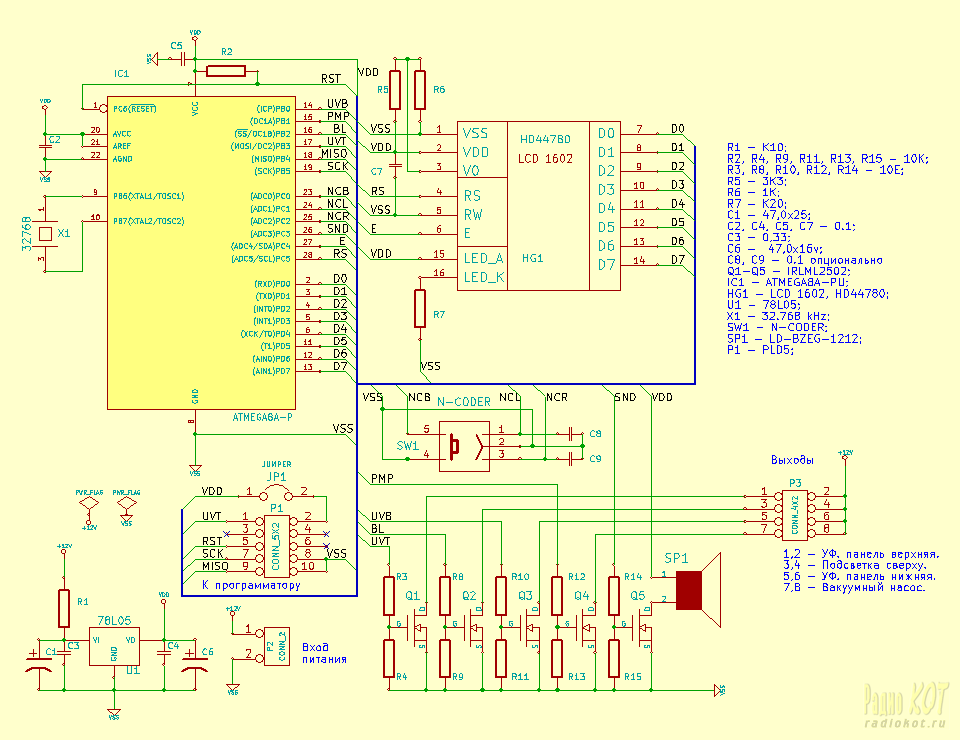Screen dimensions: 960x740
Task: Select the LED_A pin on the LCD
Action: [484, 258]
